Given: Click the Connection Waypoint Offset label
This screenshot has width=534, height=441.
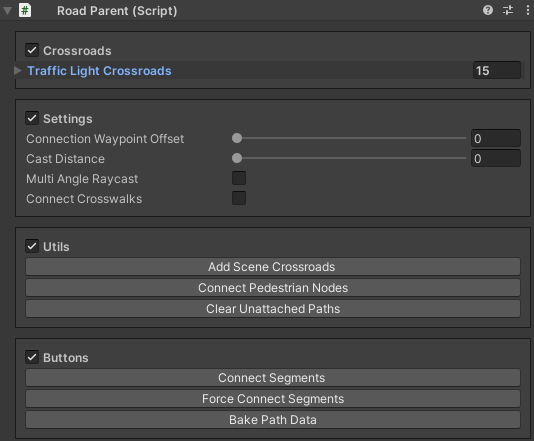Looking at the screenshot, I should [x=105, y=139].
